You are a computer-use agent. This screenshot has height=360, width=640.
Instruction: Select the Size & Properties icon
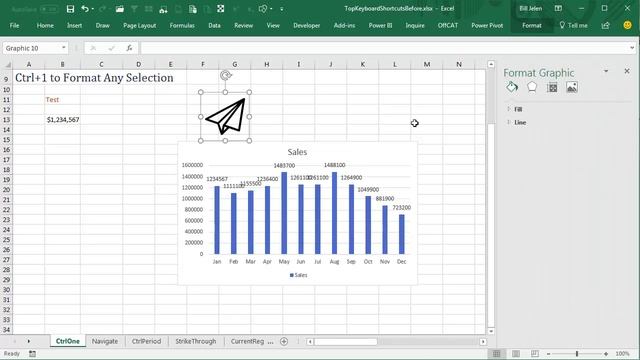click(x=552, y=87)
